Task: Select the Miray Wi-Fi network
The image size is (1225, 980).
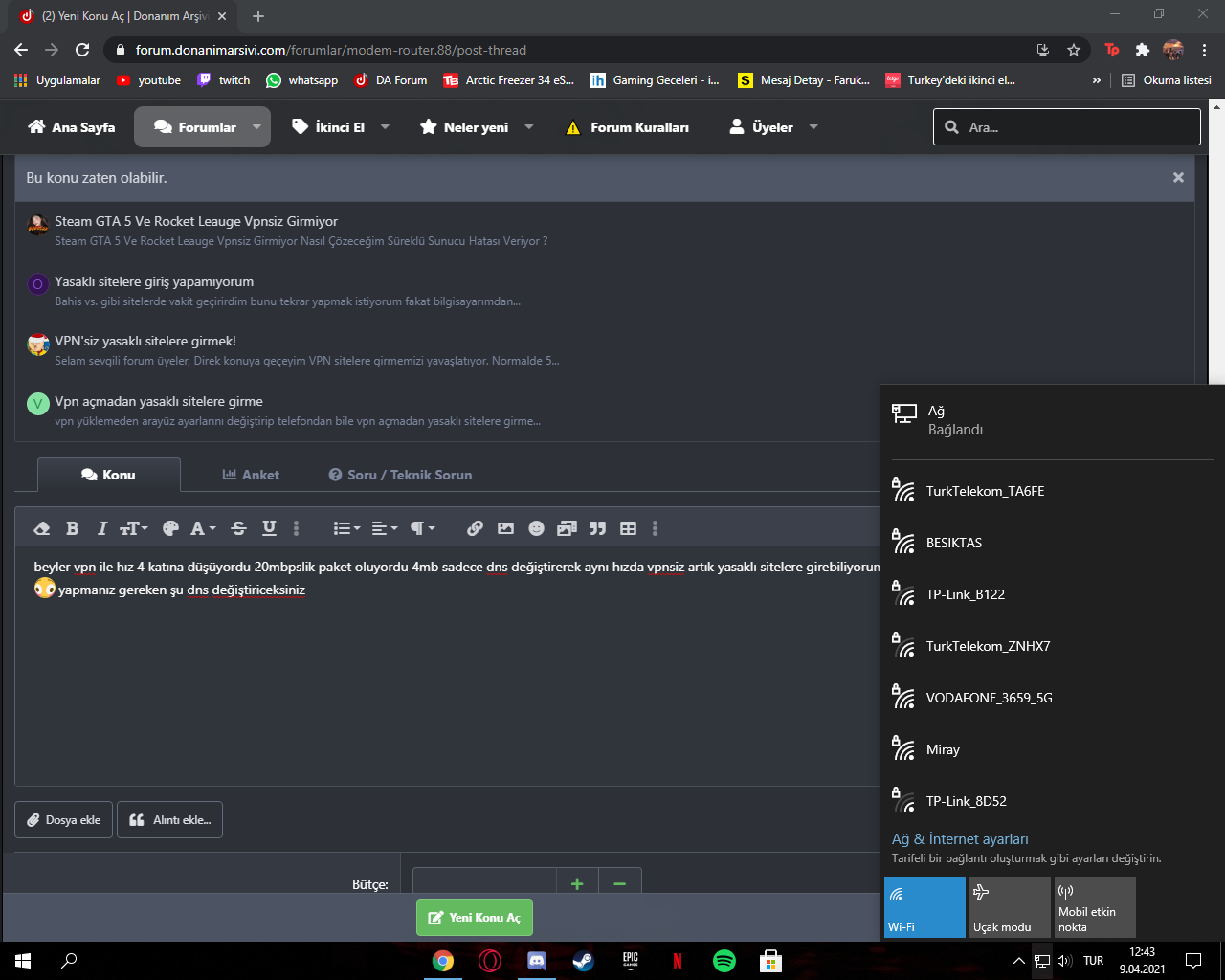Action: (1053, 749)
